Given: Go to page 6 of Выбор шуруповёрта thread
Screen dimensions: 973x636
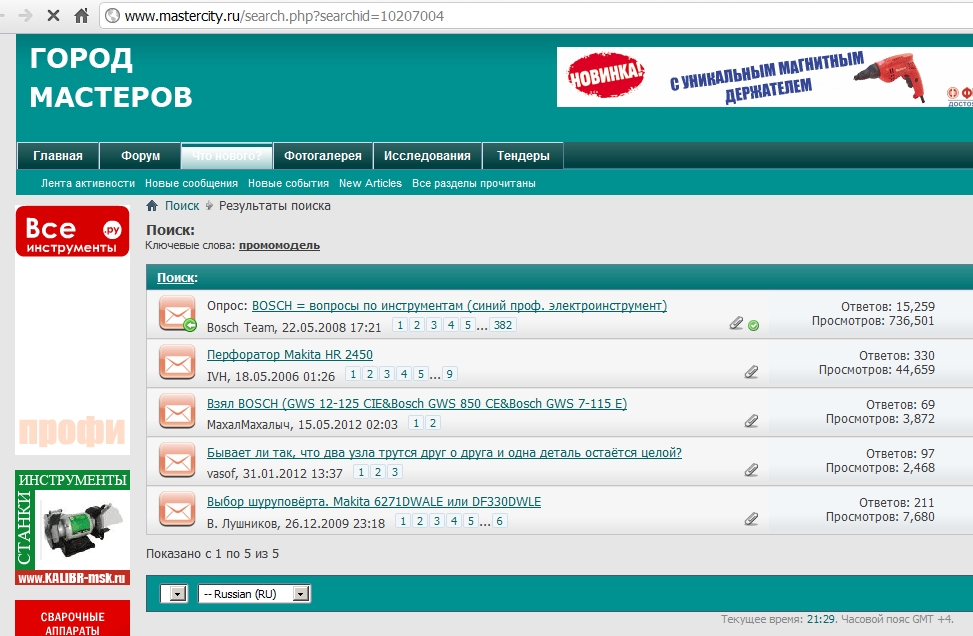Looking at the screenshot, I should [500, 521].
